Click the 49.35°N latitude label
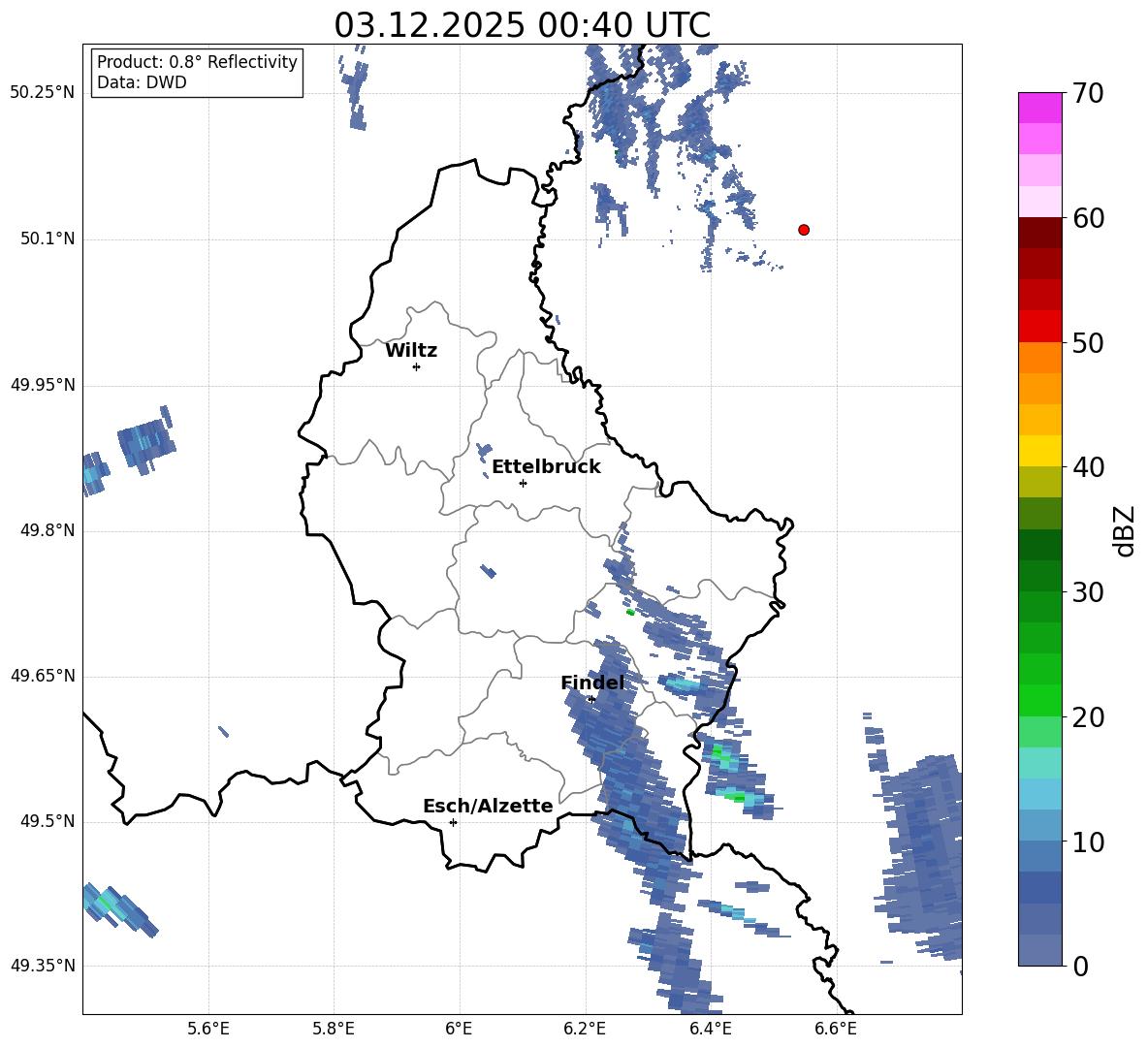This screenshot has height=1048, width=1148. pyautogui.click(x=43, y=966)
